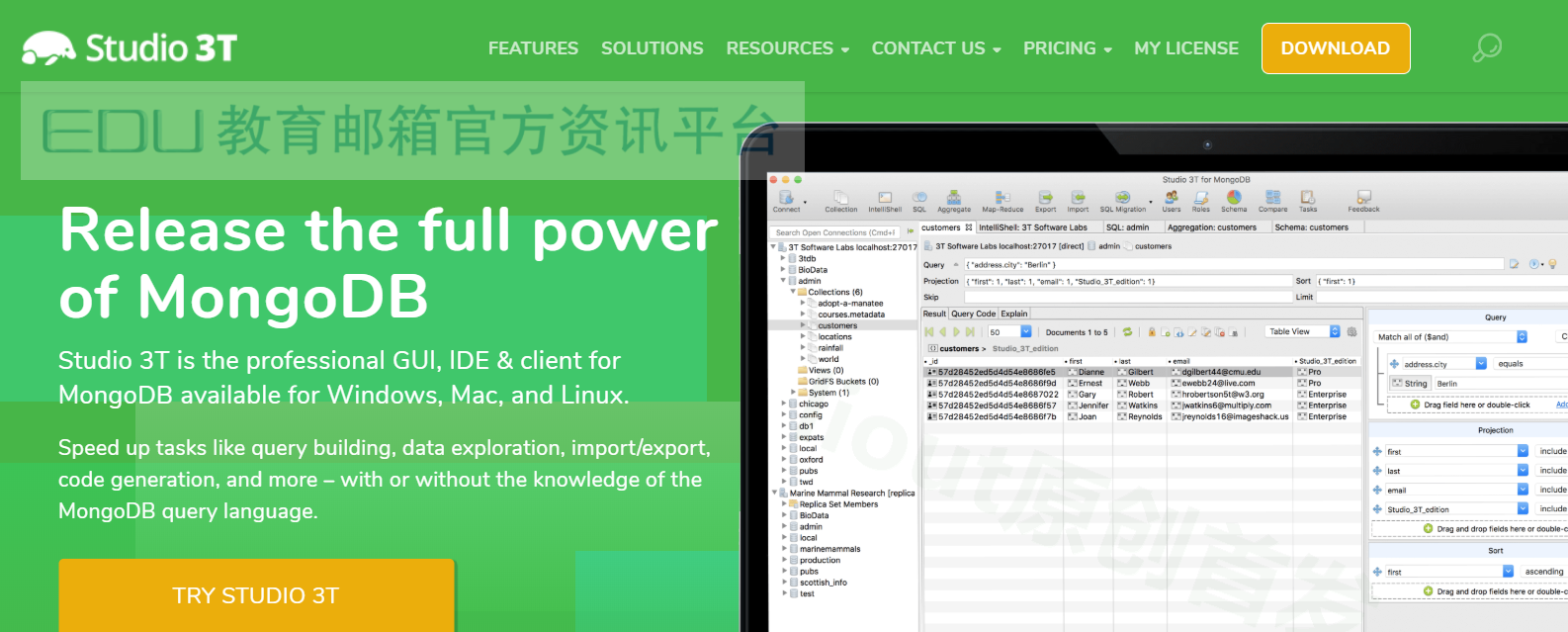The width and height of the screenshot is (1568, 632).
Task: Open the sort field 'first' dropdown
Action: [1508, 571]
